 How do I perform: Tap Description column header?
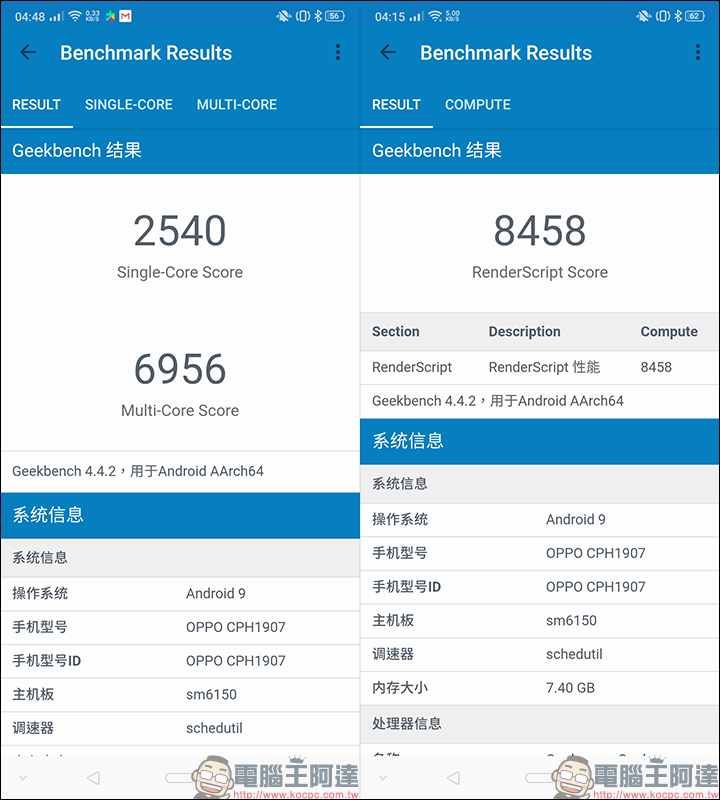pos(524,332)
